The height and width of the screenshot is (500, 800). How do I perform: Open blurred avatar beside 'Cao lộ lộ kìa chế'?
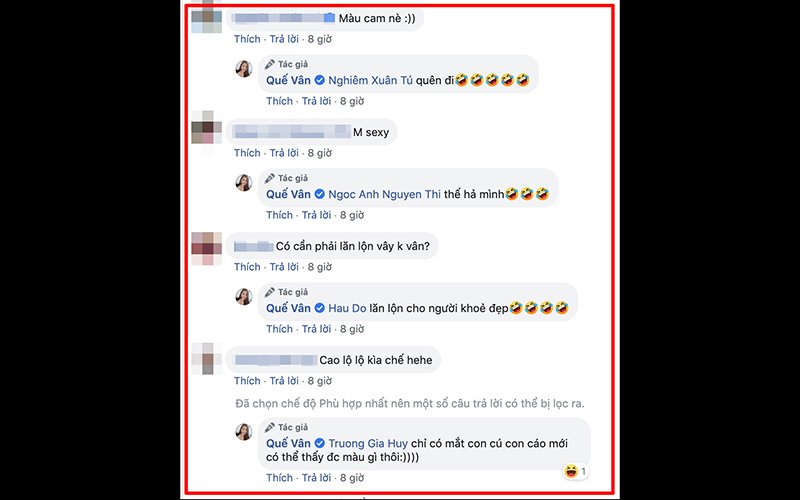[206, 359]
